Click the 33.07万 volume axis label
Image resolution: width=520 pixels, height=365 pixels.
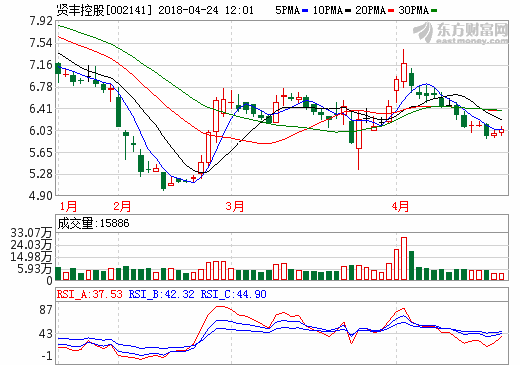coord(31,233)
